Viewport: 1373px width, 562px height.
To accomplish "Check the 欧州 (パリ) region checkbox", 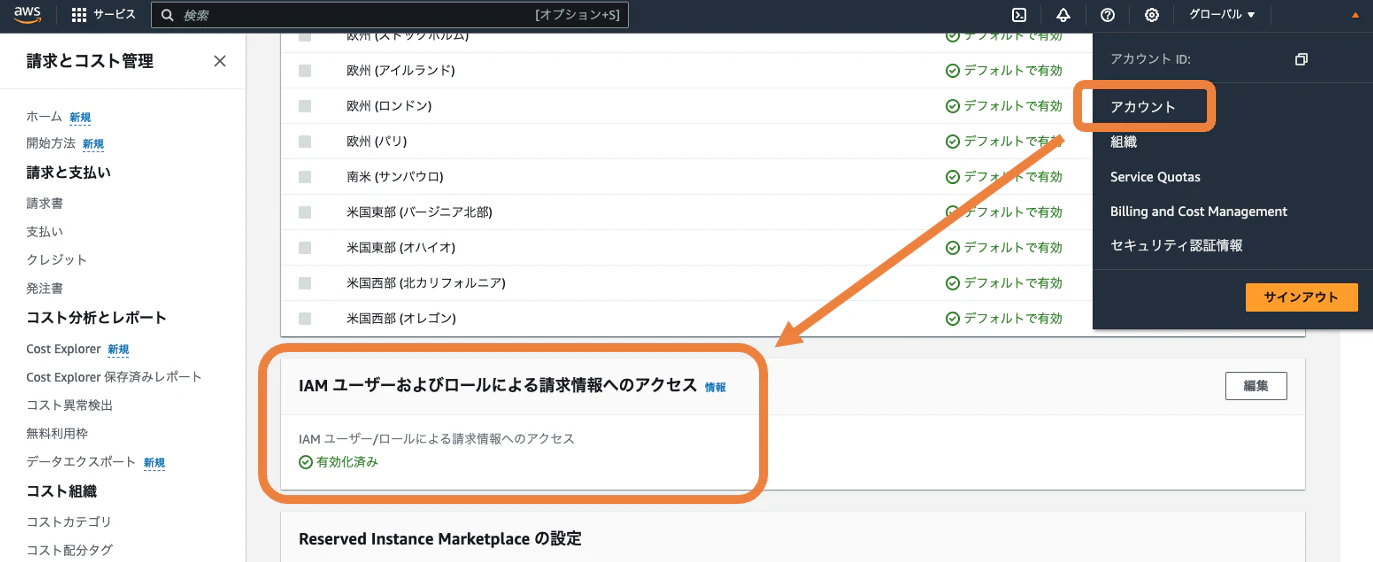I will [305, 142].
